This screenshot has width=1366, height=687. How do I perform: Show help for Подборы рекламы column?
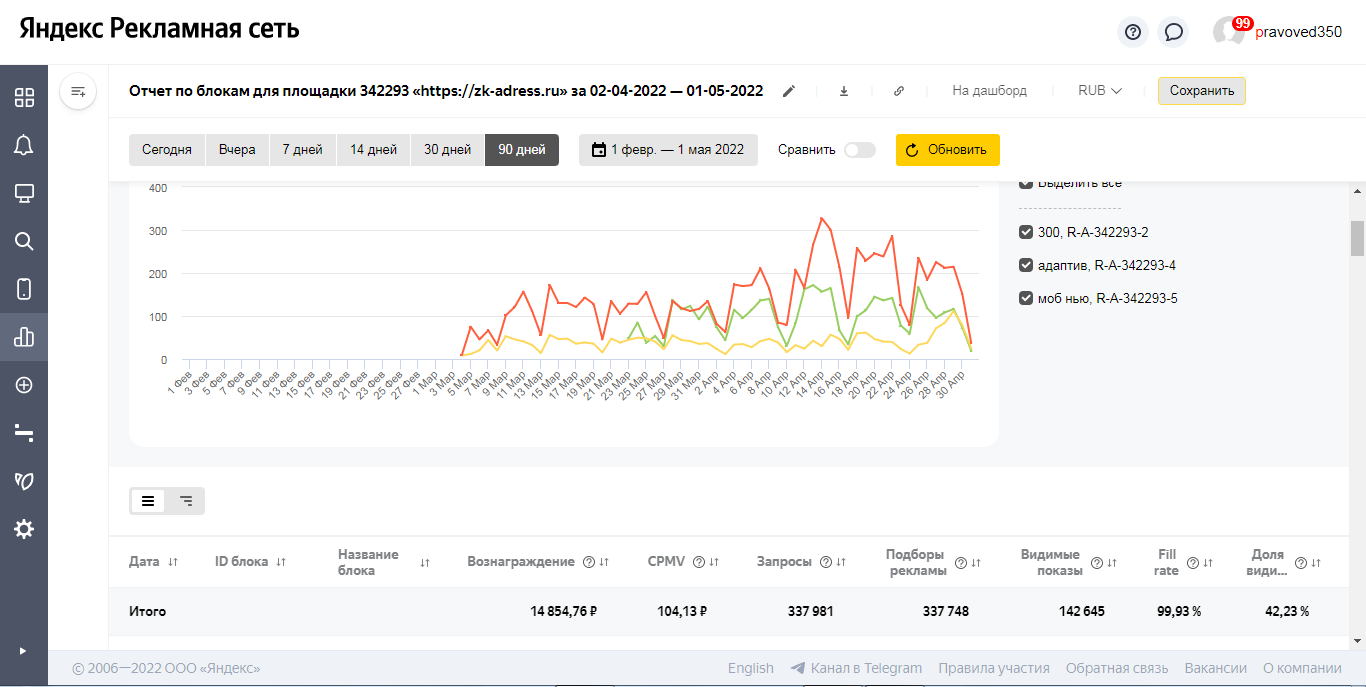coord(960,563)
